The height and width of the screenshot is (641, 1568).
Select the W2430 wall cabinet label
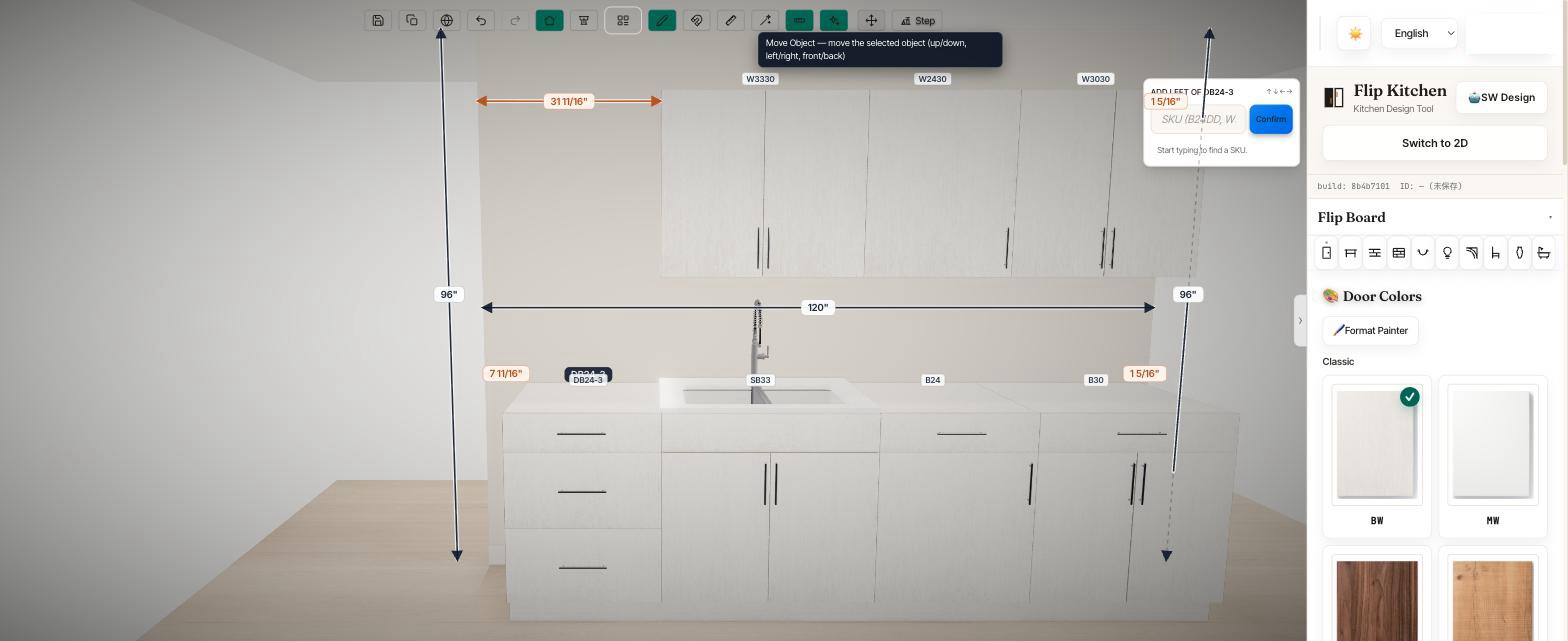(932, 79)
